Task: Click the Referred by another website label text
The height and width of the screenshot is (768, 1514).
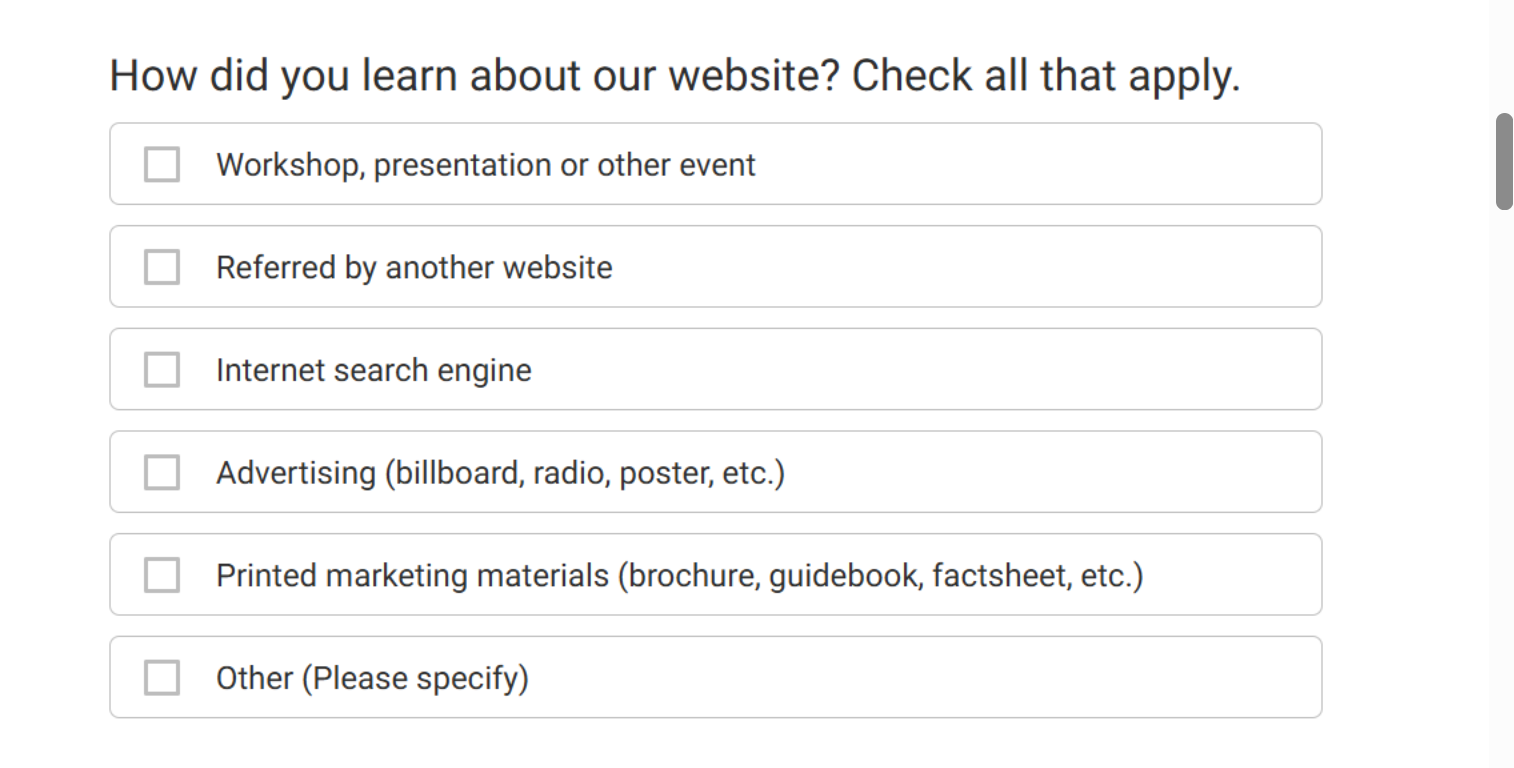Action: coord(413,267)
